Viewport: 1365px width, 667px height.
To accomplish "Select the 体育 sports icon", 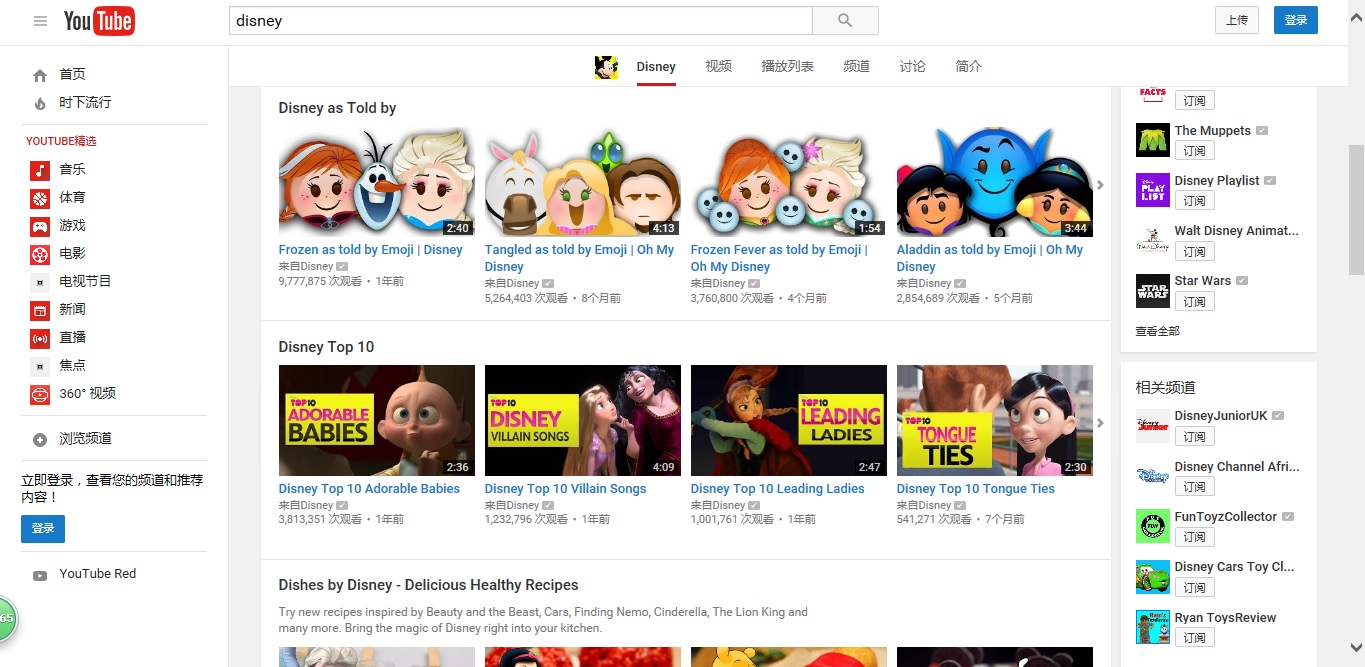I will [40, 198].
